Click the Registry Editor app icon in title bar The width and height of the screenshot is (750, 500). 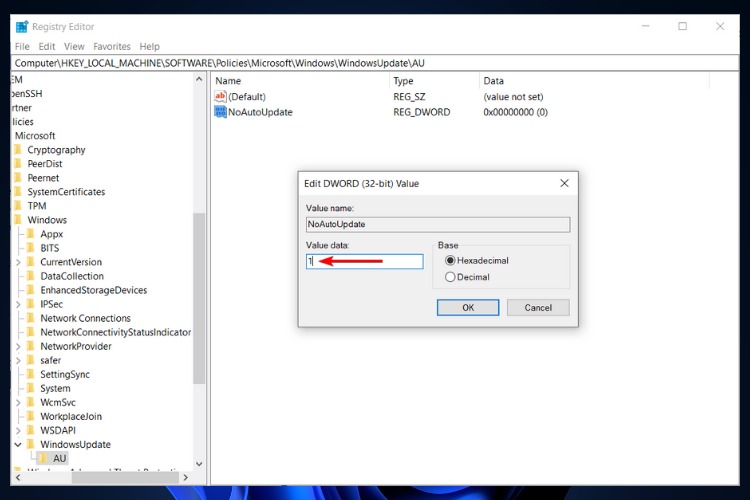point(22,27)
